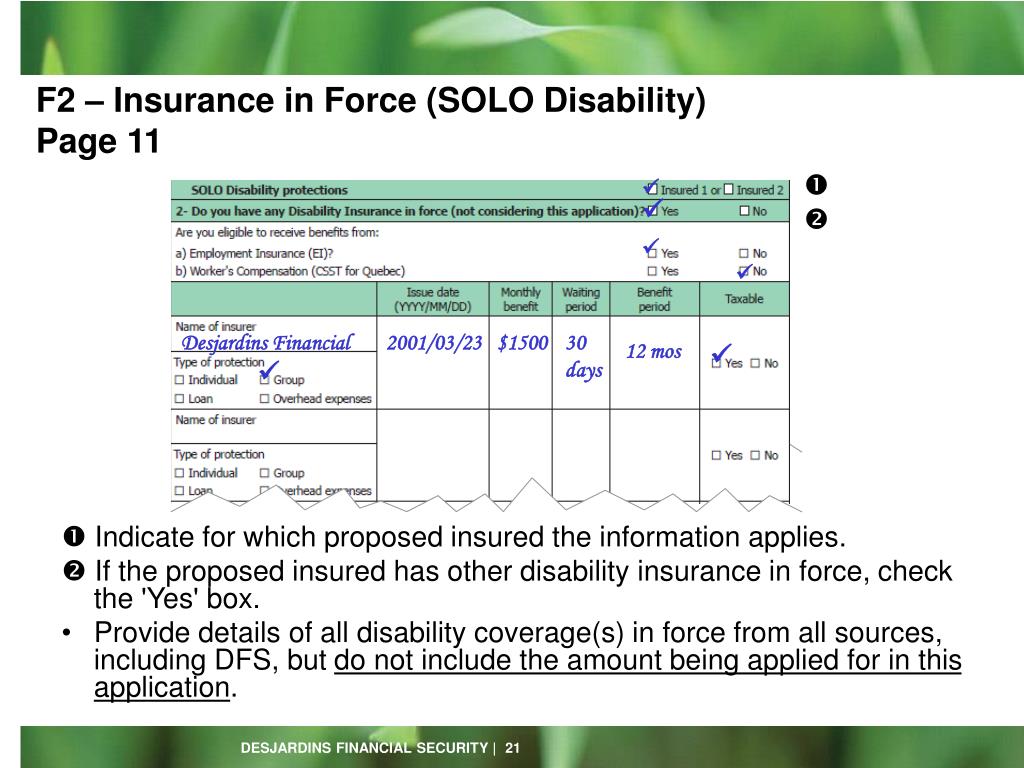Image resolution: width=1024 pixels, height=768 pixels.
Task: Mark Taxable Yes in the blank insurer row
Action: coord(716,456)
